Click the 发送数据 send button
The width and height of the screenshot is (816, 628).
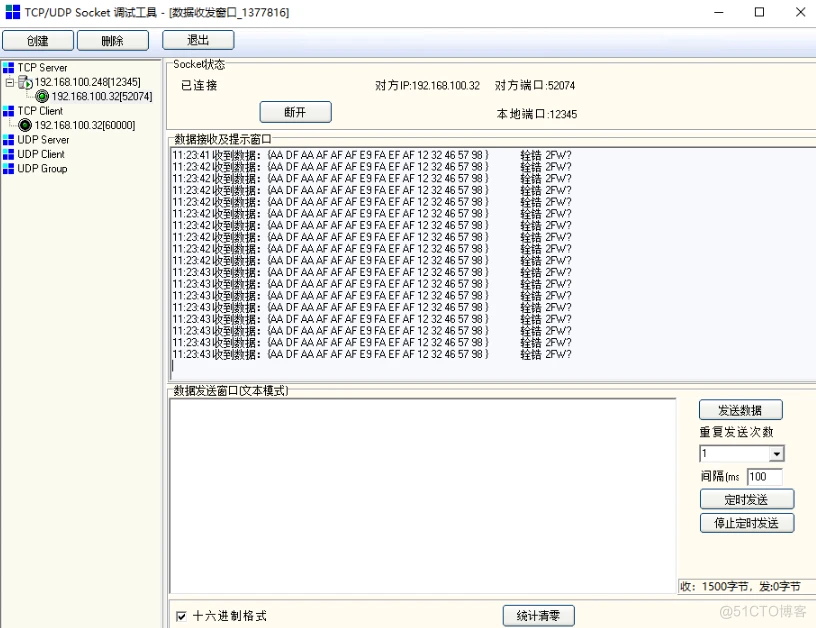pyautogui.click(x=740, y=409)
